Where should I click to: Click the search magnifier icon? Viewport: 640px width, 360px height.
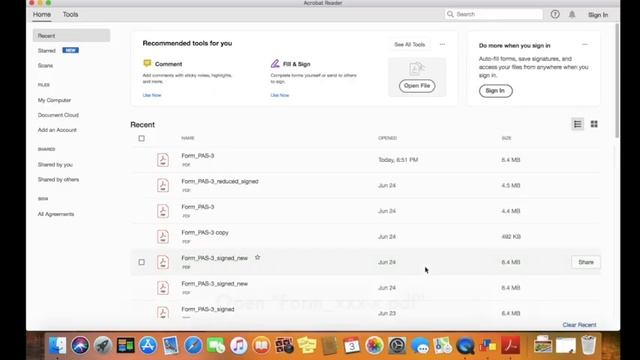[x=450, y=14]
